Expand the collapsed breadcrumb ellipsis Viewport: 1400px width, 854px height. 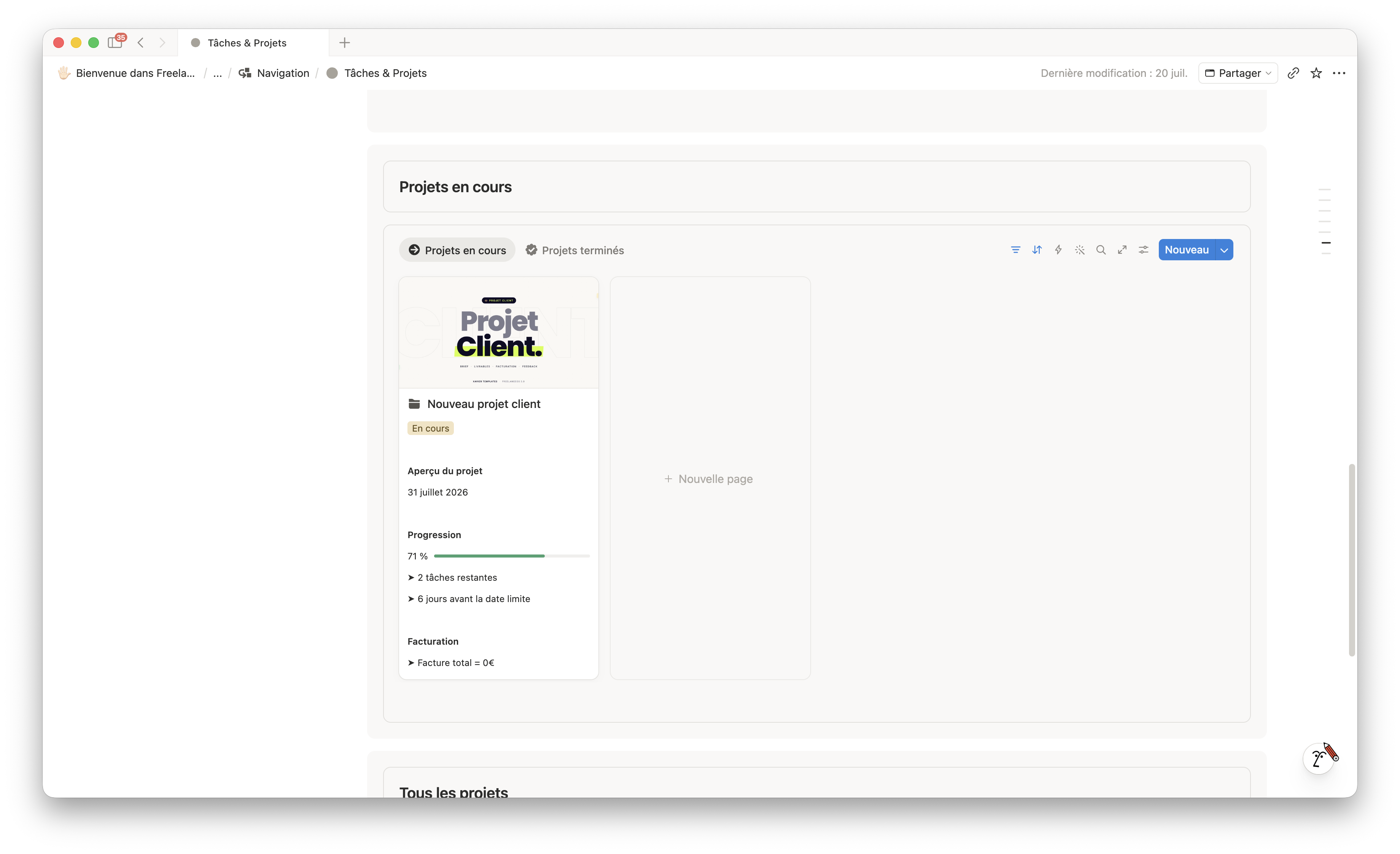[218, 73]
